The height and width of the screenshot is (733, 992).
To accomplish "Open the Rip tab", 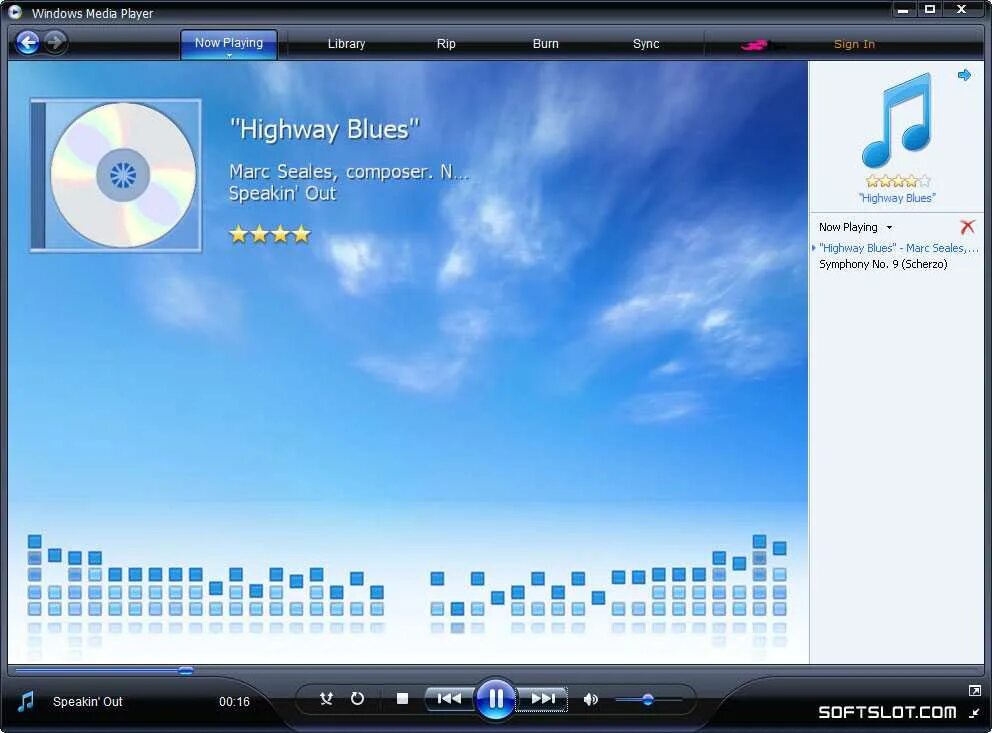I will pos(446,44).
